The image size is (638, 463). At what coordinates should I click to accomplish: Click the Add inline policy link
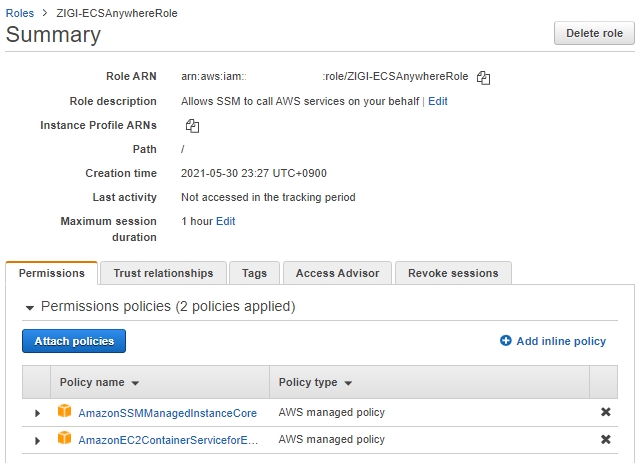(561, 341)
